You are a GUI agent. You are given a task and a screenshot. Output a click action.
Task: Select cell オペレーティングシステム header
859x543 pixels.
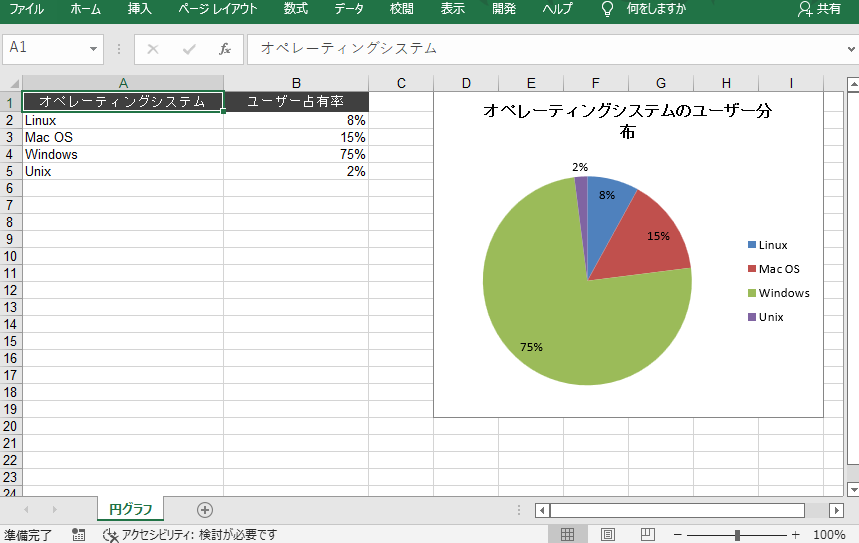point(123,102)
